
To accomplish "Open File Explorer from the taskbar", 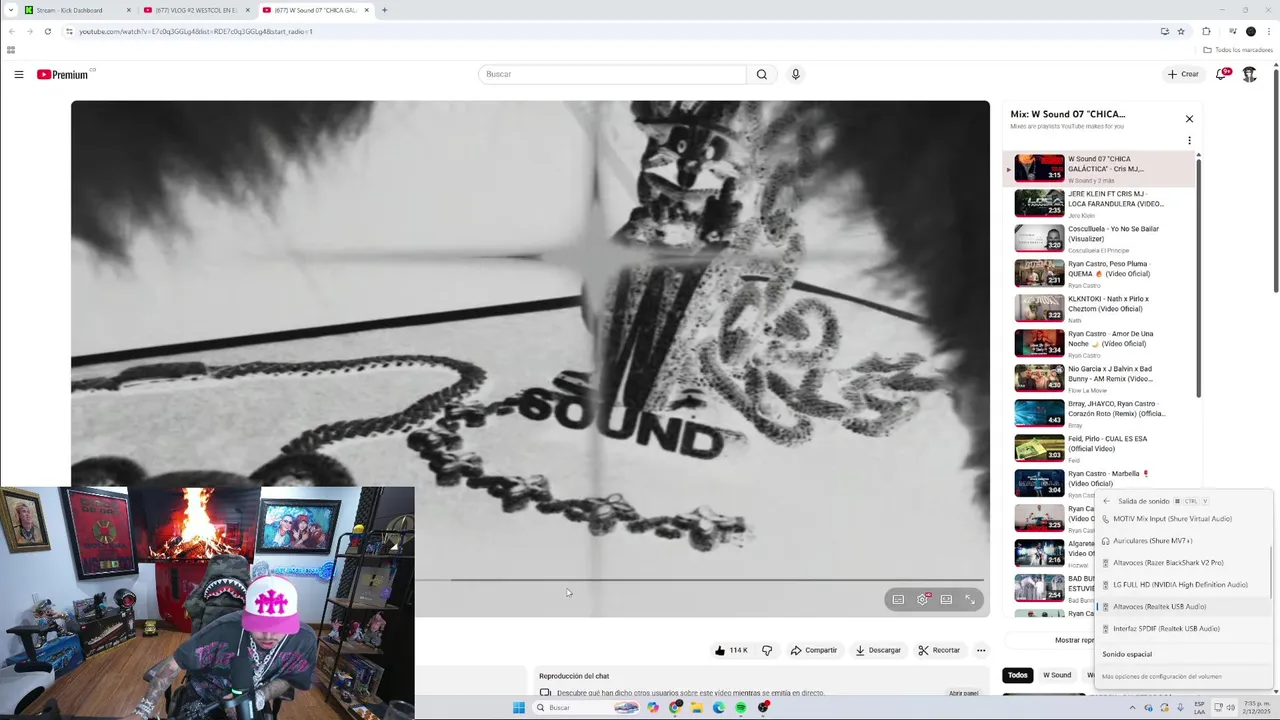I will click(x=697, y=708).
